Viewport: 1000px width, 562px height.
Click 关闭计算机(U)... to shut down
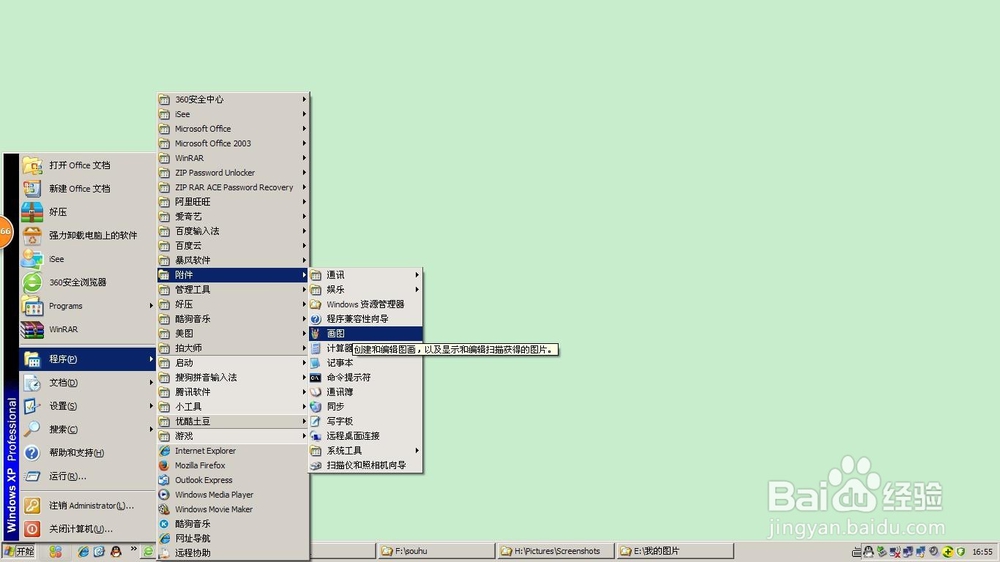click(87, 529)
